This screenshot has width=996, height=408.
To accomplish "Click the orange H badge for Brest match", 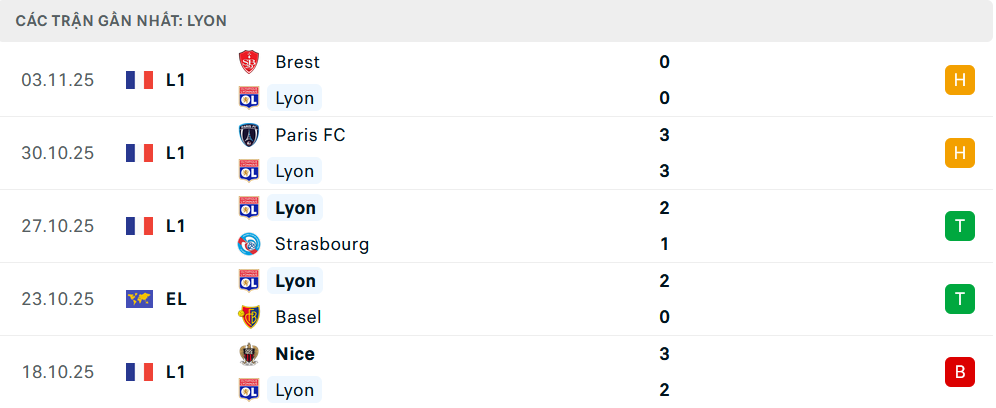I will 959,80.
